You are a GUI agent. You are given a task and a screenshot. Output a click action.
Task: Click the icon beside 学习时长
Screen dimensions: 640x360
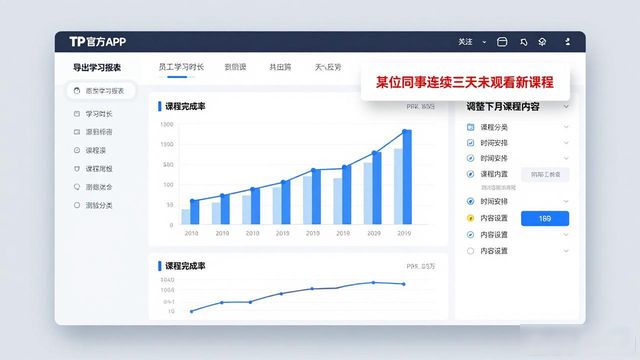77,113
